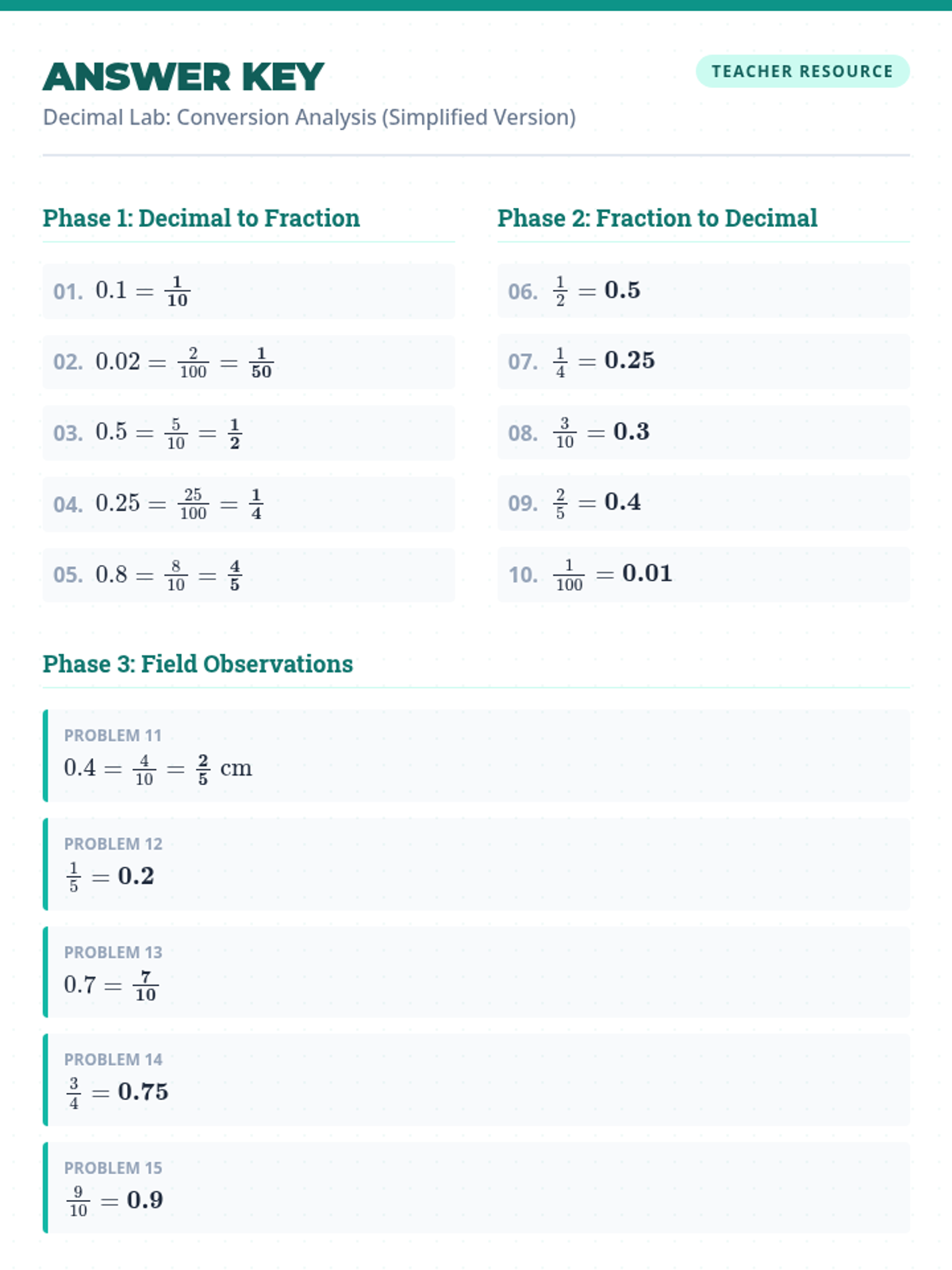Select answer row 08 equals 0.3
Screen dimensions: 952x1270
[x=703, y=432]
